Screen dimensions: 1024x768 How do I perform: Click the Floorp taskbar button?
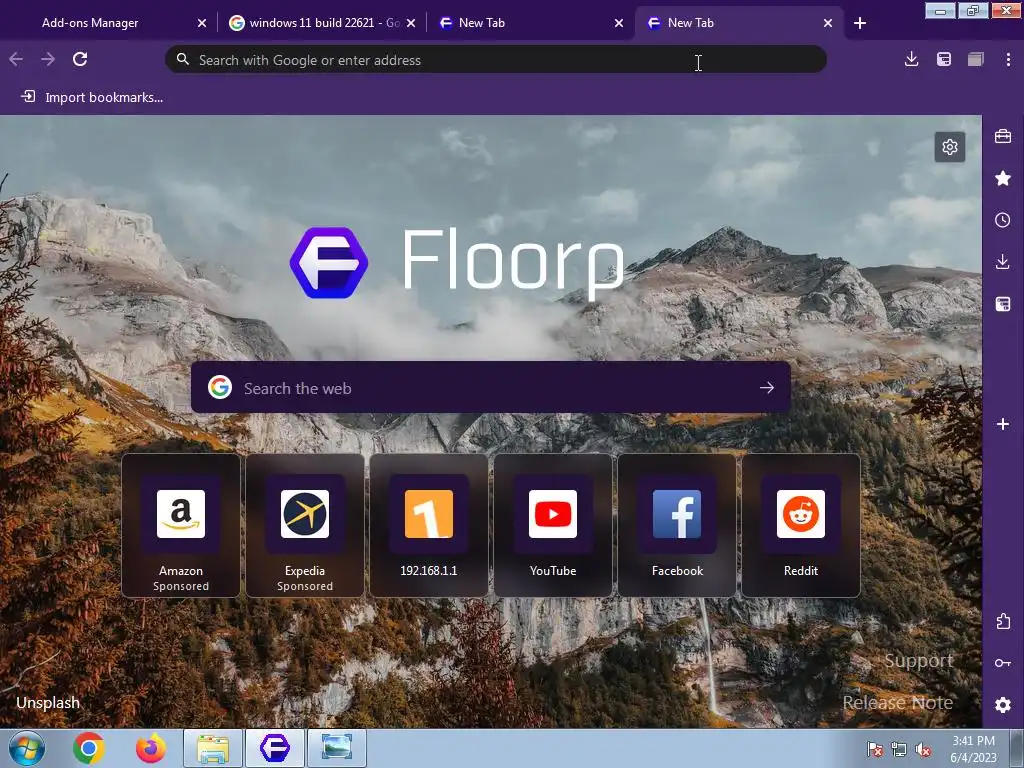pyautogui.click(x=275, y=748)
